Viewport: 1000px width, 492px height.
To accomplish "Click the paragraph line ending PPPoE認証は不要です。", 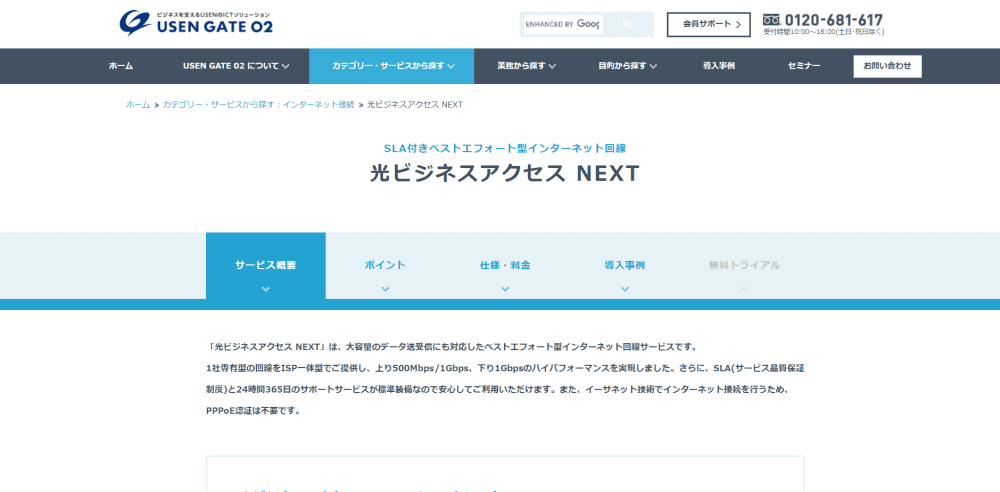I will pos(253,410).
